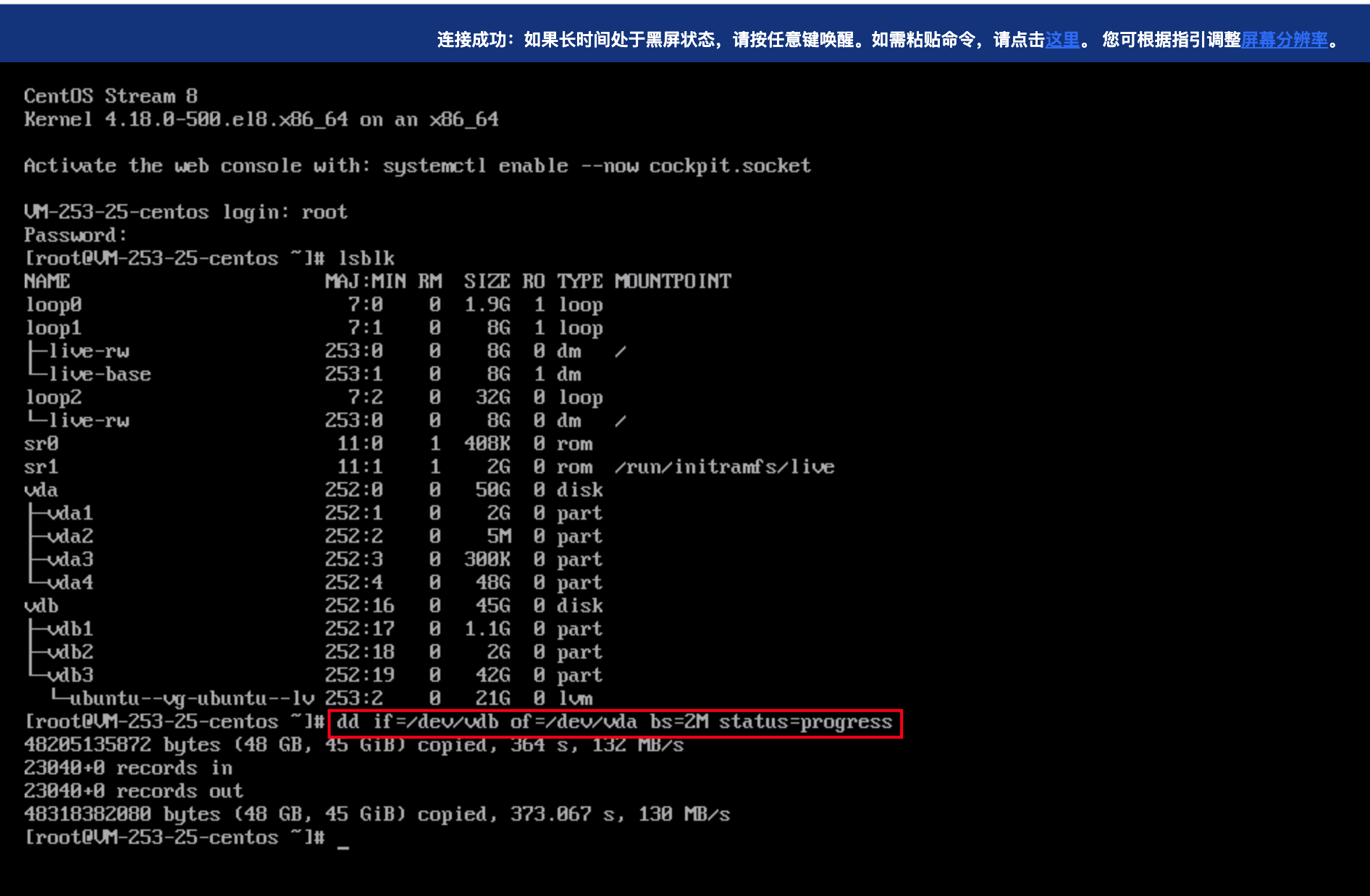Click the ubuntu--vg-ubuntu--lv volume entry

[191, 698]
